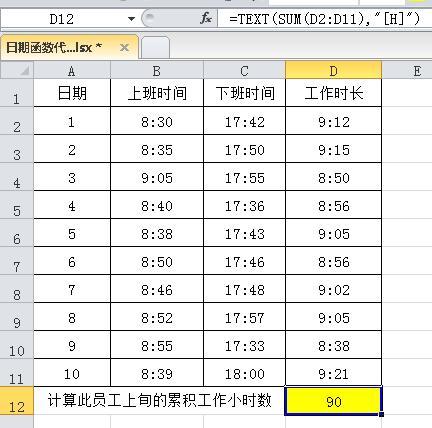
Task: Click the fx insert function icon
Action: (206, 18)
